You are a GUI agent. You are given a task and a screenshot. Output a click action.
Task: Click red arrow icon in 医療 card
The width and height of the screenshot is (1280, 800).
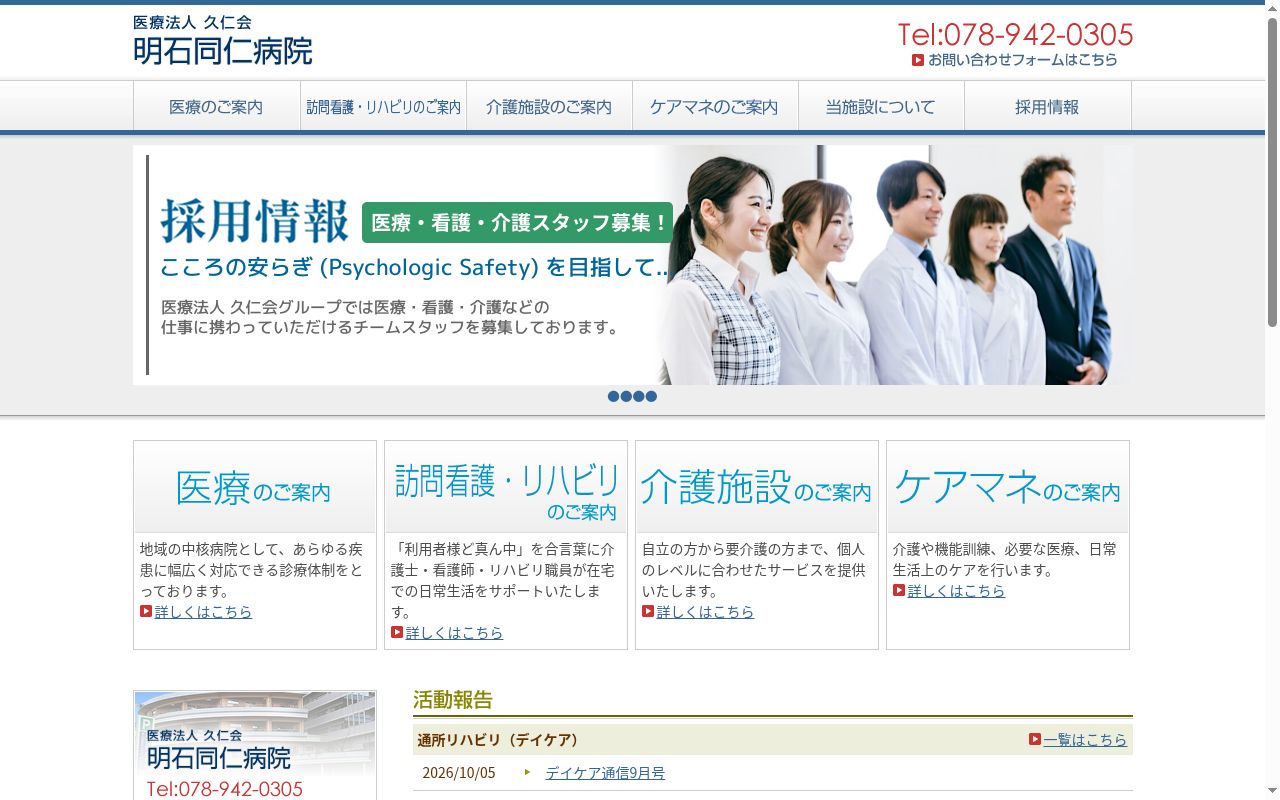click(x=146, y=611)
